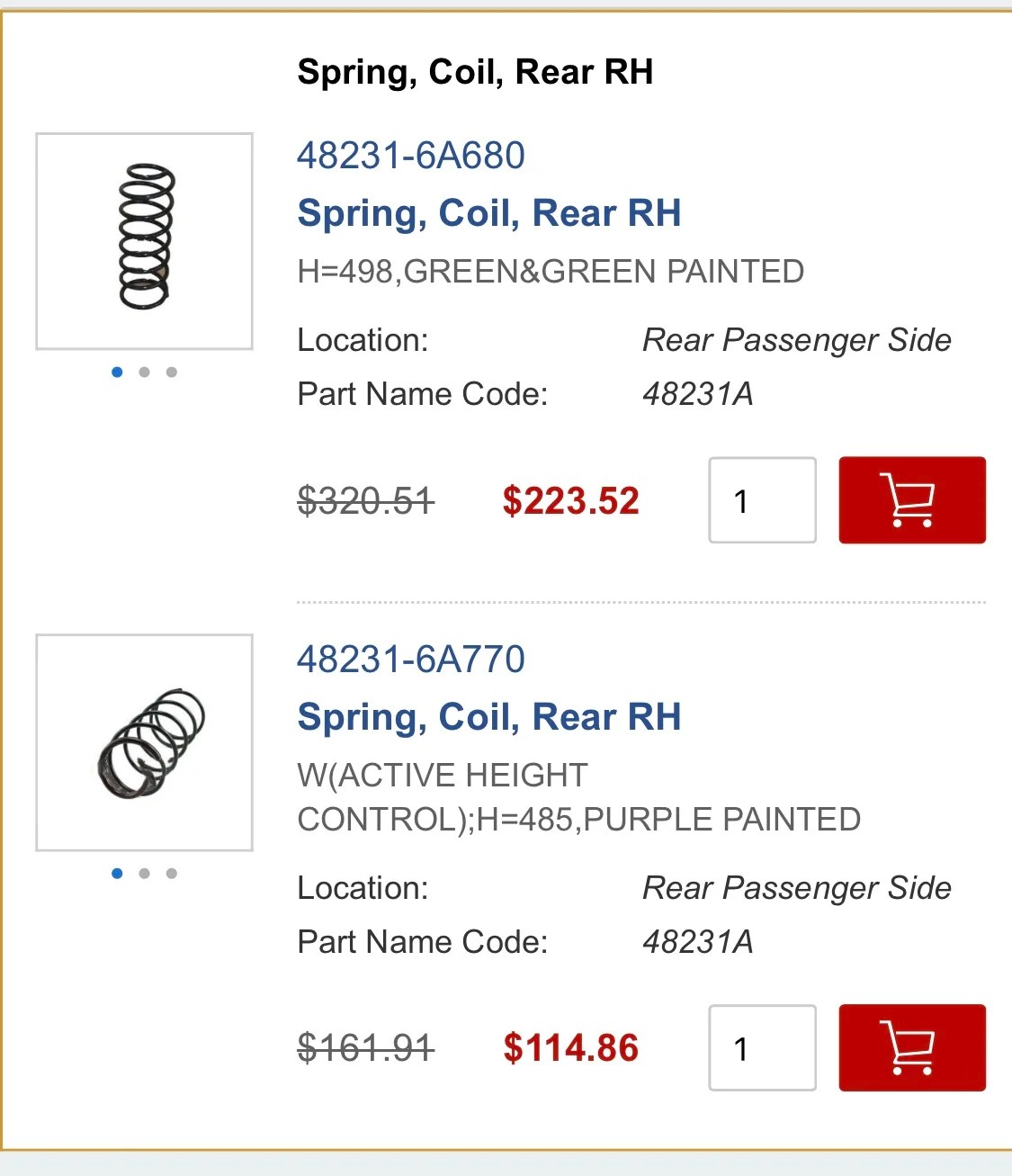Click the active first dot below the bottom product photo
Image resolution: width=1012 pixels, height=1176 pixels.
click(x=117, y=872)
